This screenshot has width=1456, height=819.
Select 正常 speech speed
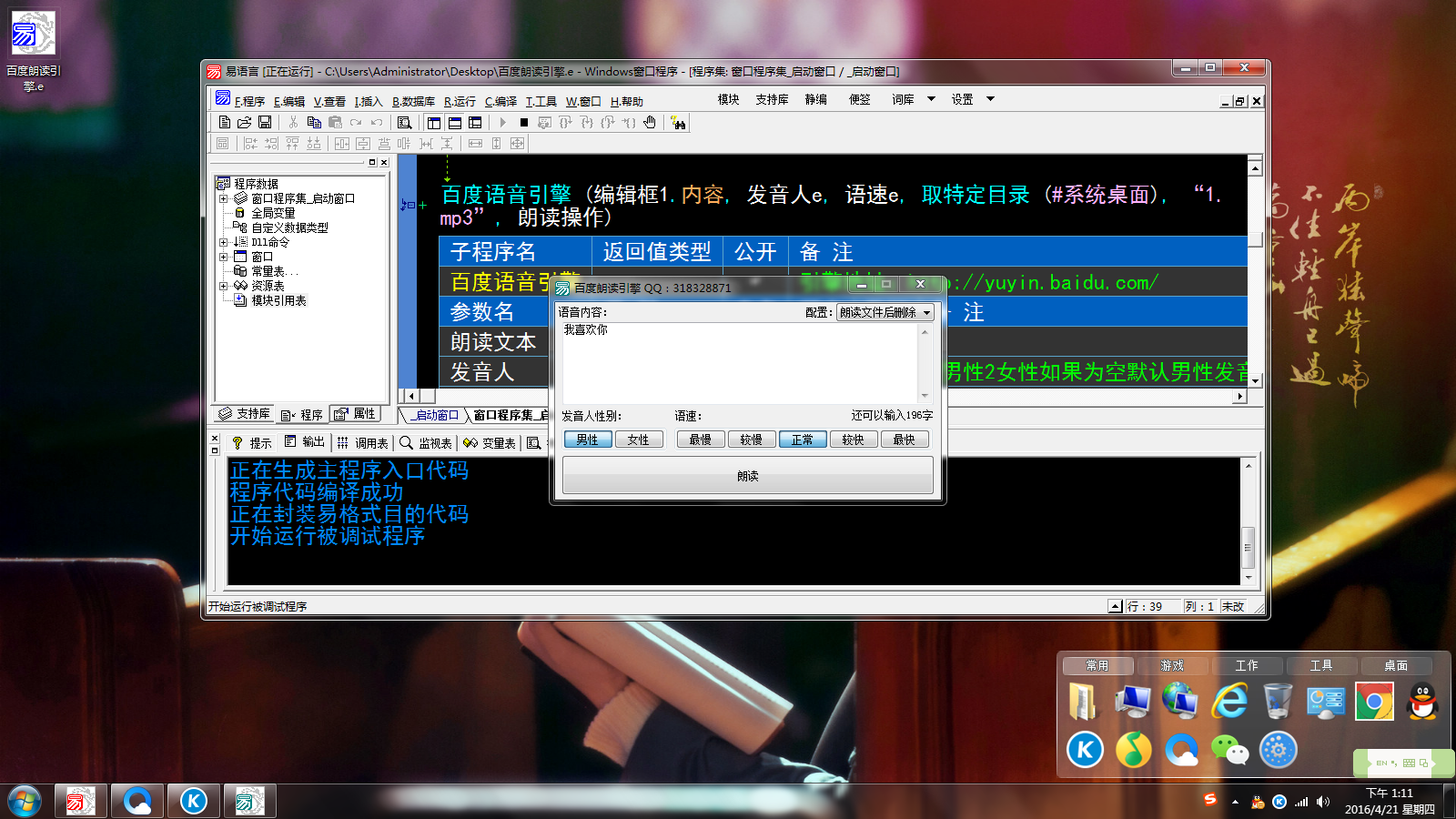point(803,440)
